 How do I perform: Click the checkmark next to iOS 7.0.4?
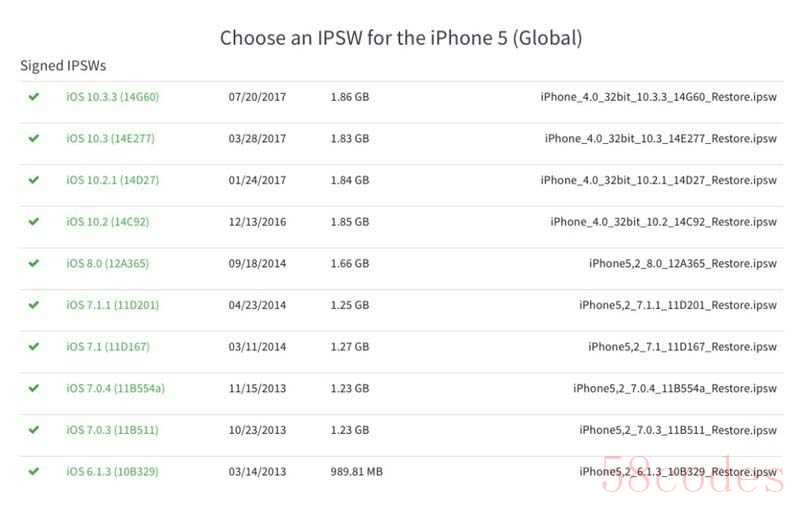pyautogui.click(x=34, y=388)
